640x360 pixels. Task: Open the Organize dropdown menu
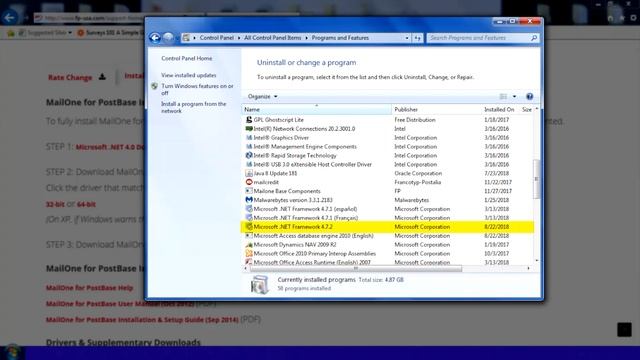262,96
